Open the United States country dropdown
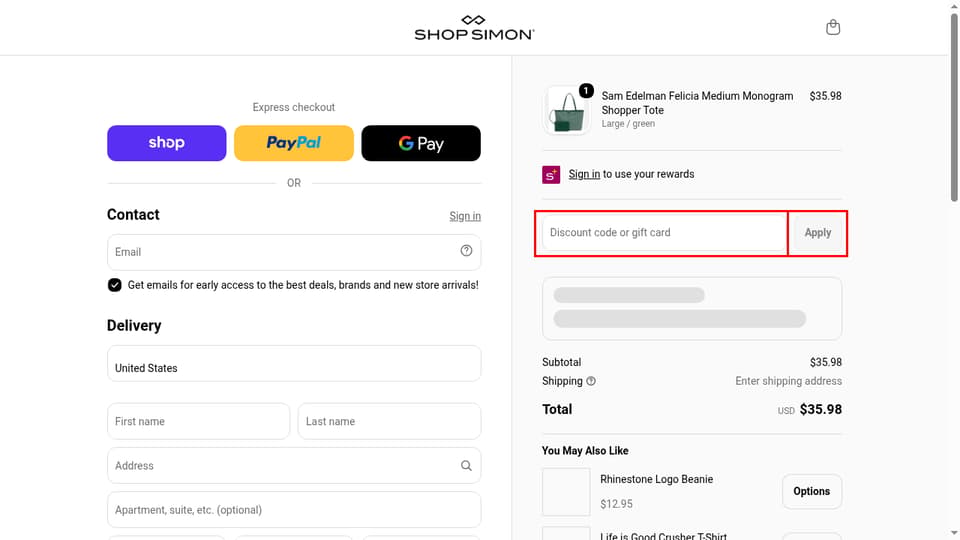The width and height of the screenshot is (960, 540). click(294, 363)
